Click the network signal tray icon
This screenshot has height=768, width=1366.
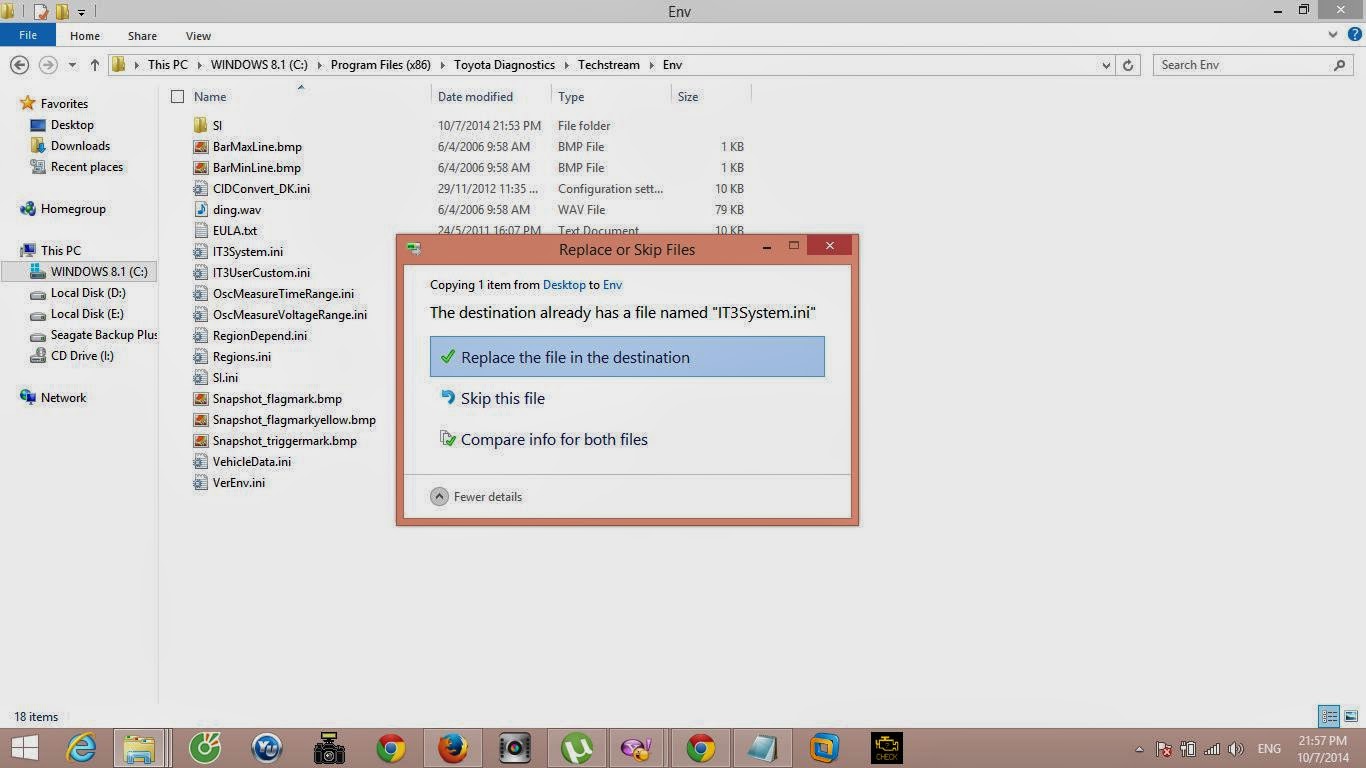coord(1212,749)
